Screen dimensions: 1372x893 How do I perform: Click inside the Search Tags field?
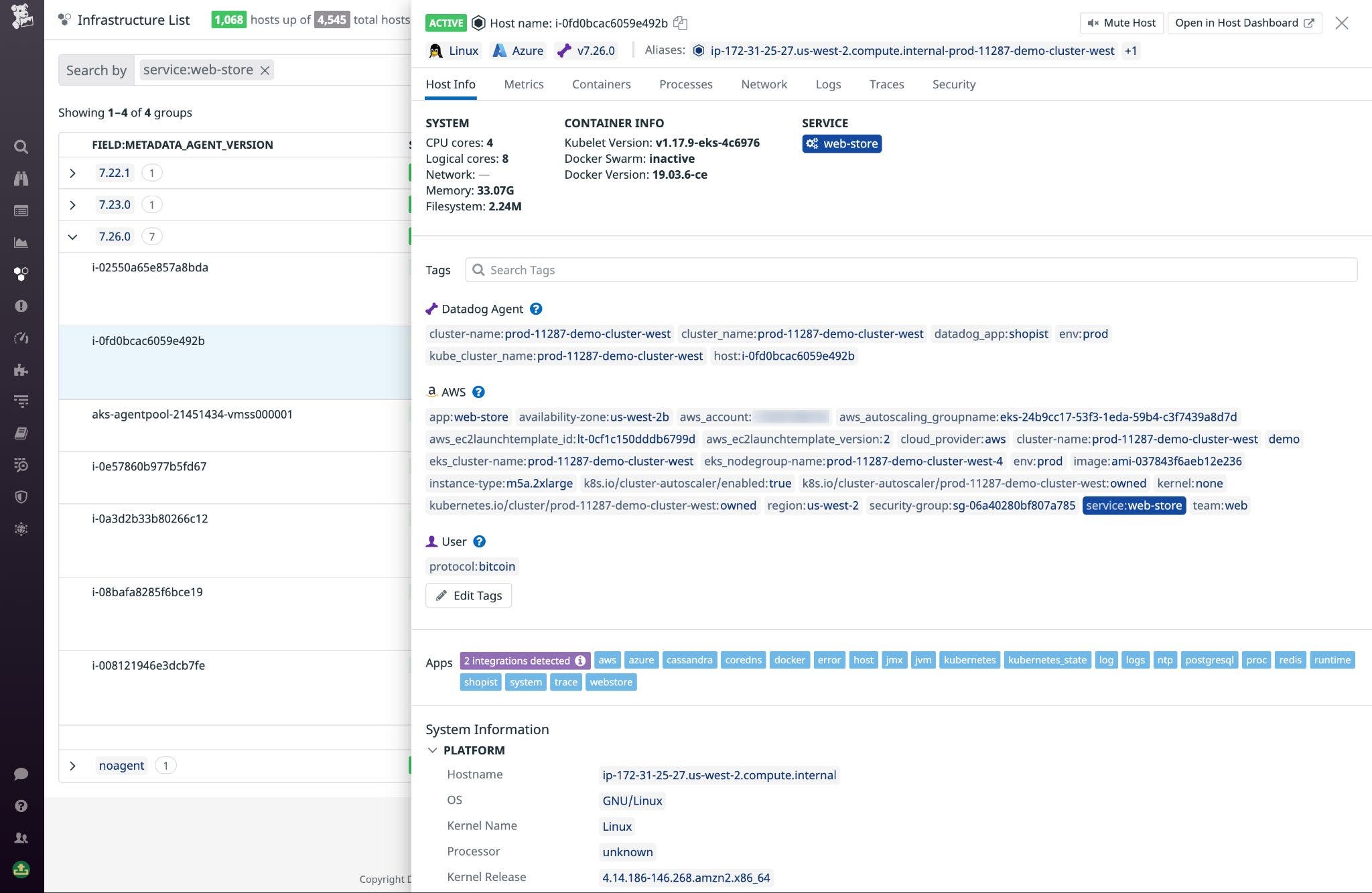click(x=670, y=269)
